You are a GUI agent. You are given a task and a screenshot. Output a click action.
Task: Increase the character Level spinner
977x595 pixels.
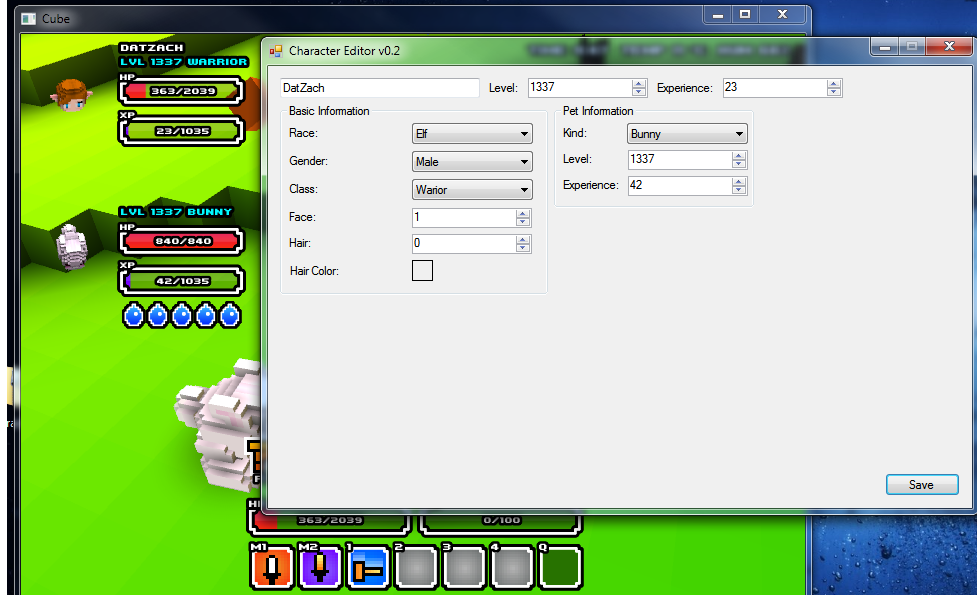pos(639,84)
